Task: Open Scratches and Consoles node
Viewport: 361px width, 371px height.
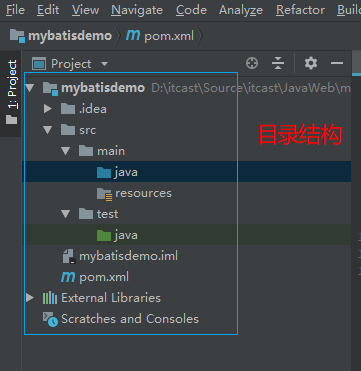Action: (x=121, y=319)
